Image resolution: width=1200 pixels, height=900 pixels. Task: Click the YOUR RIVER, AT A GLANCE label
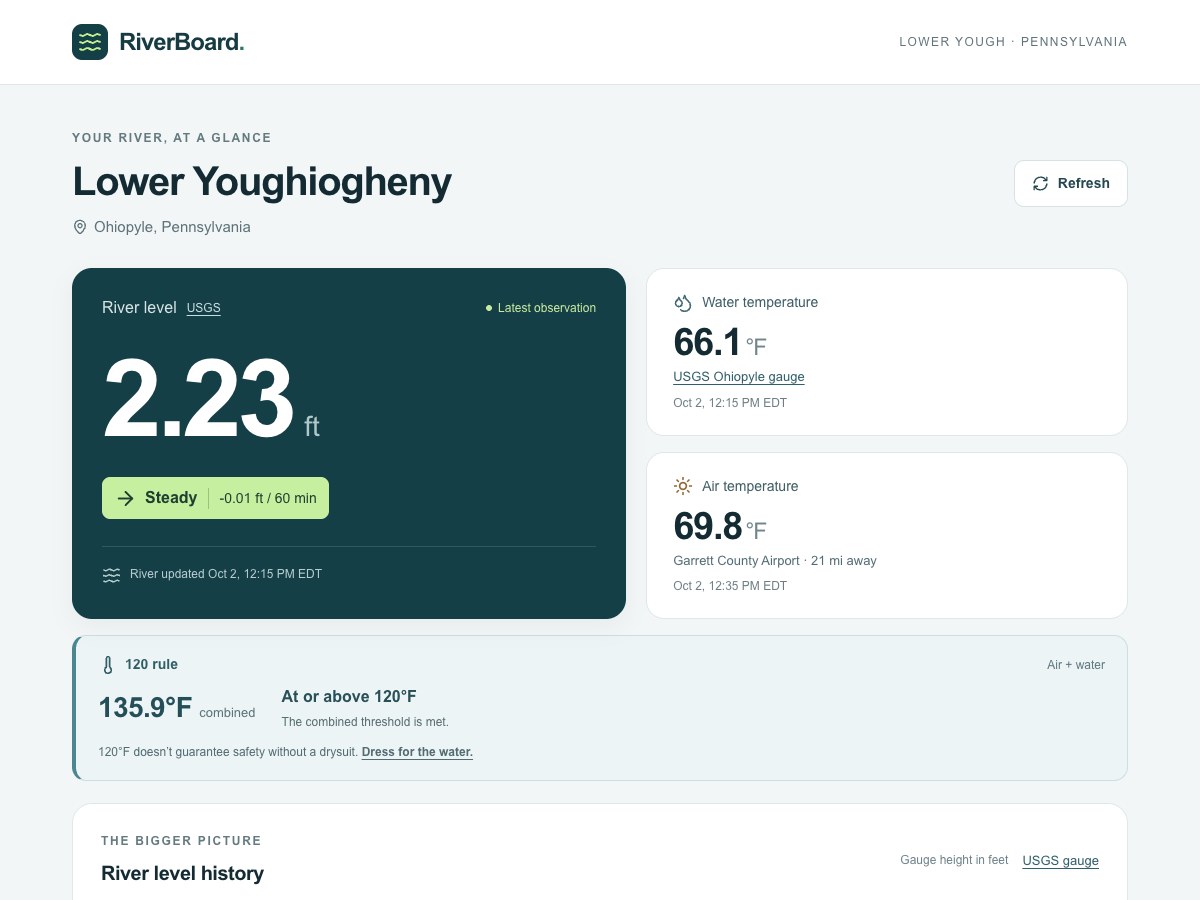pos(172,138)
